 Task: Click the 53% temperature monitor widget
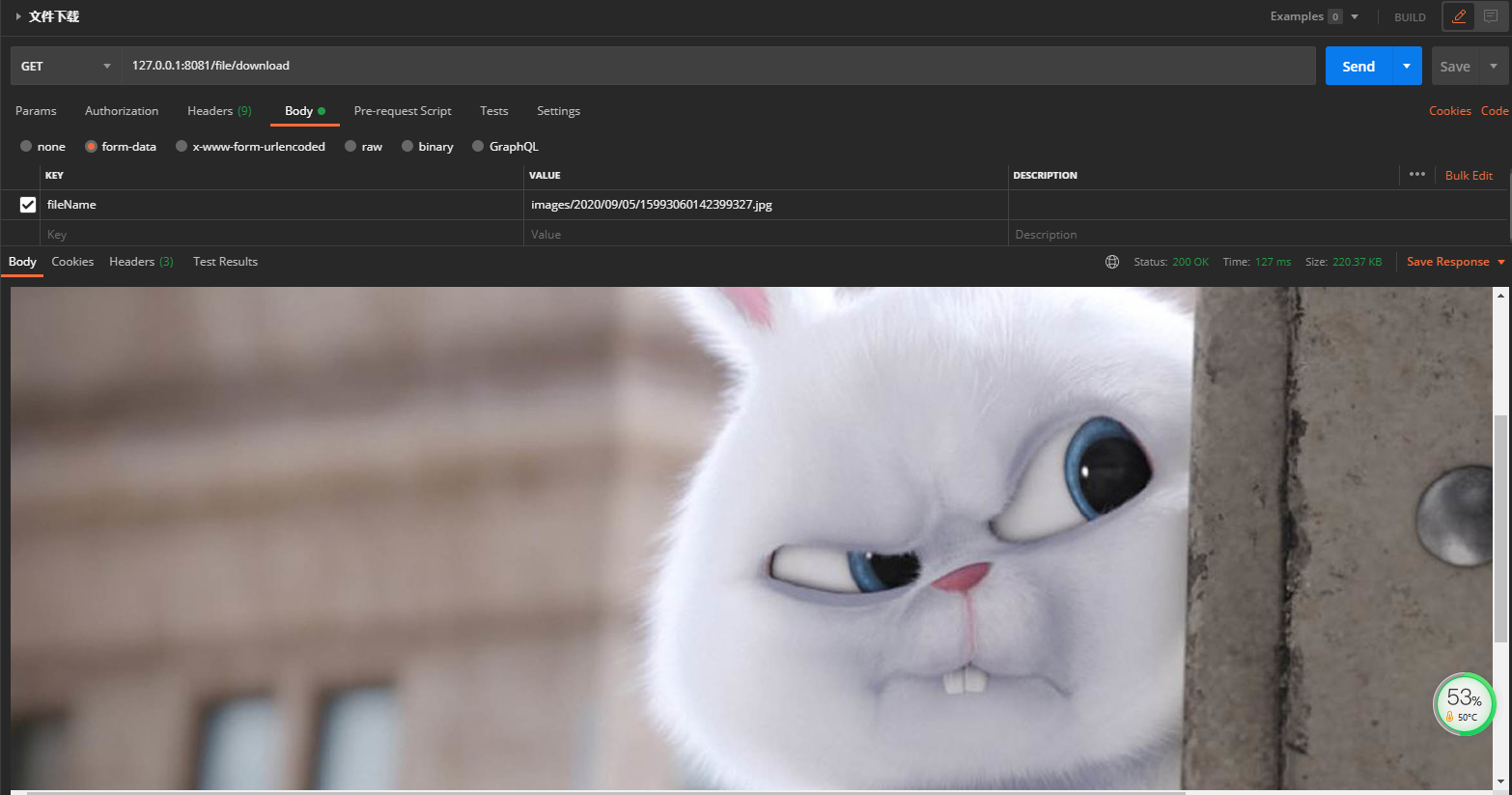coord(1464,704)
